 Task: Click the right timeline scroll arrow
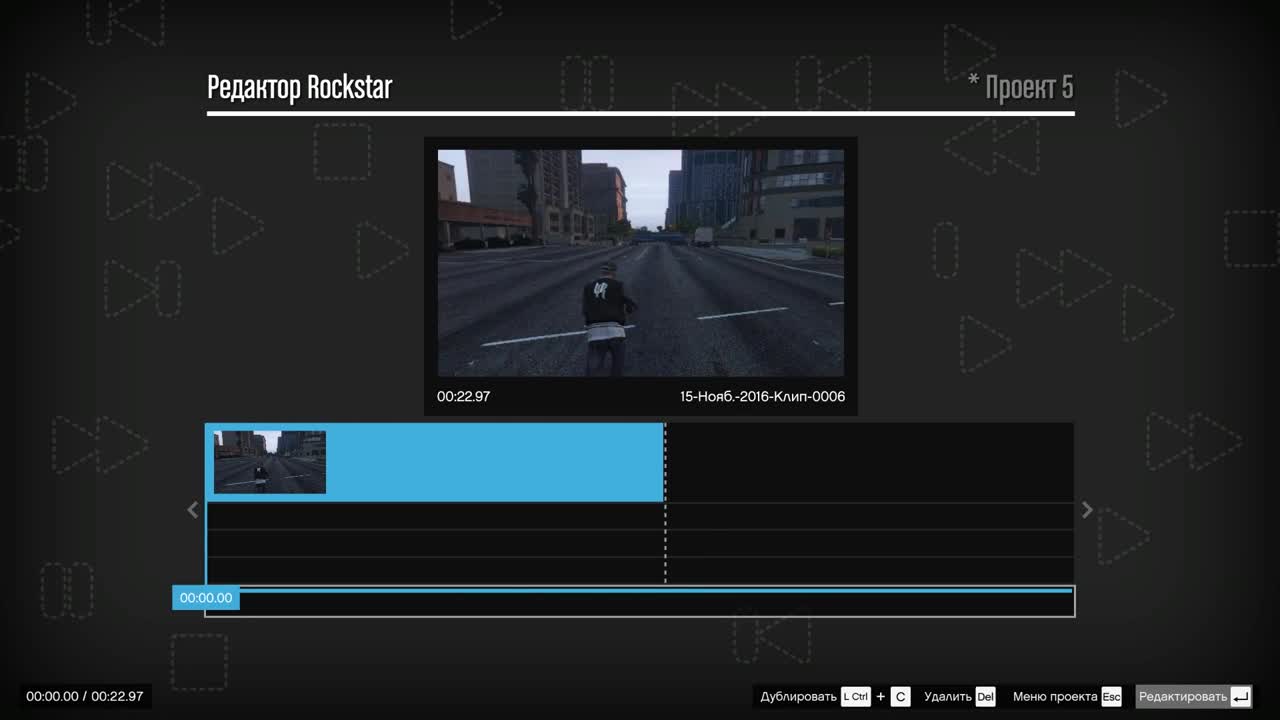(x=1087, y=510)
